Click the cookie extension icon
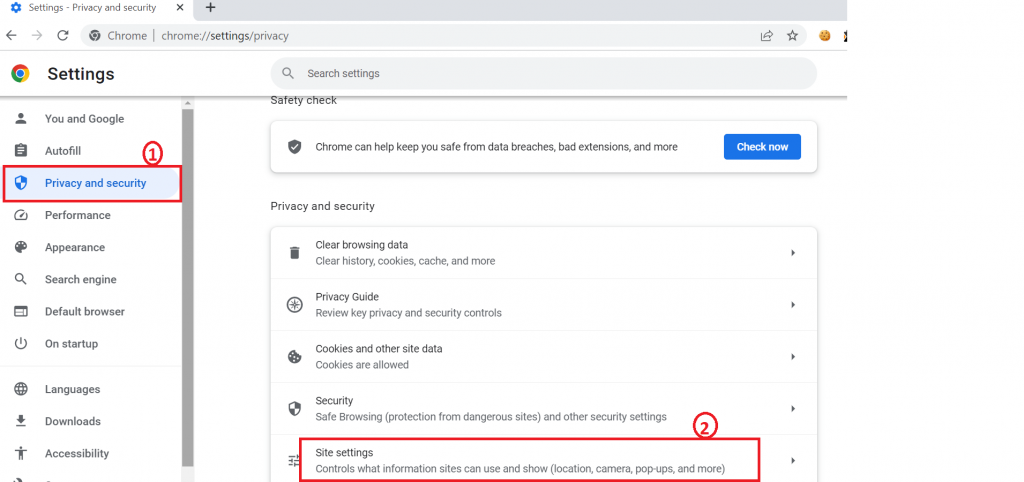This screenshot has width=1024, height=482. click(825, 35)
